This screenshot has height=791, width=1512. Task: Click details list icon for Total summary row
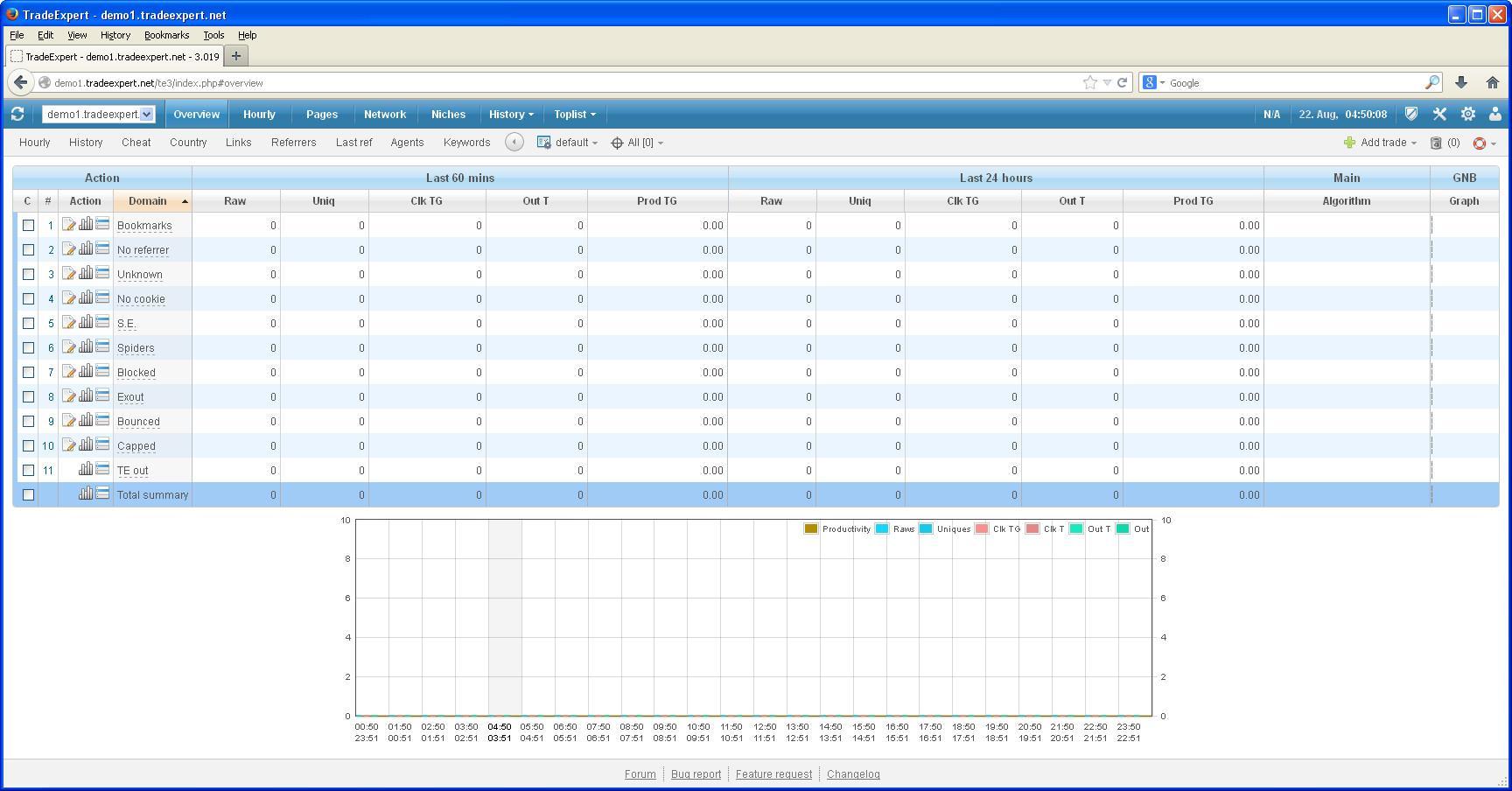tap(102, 494)
